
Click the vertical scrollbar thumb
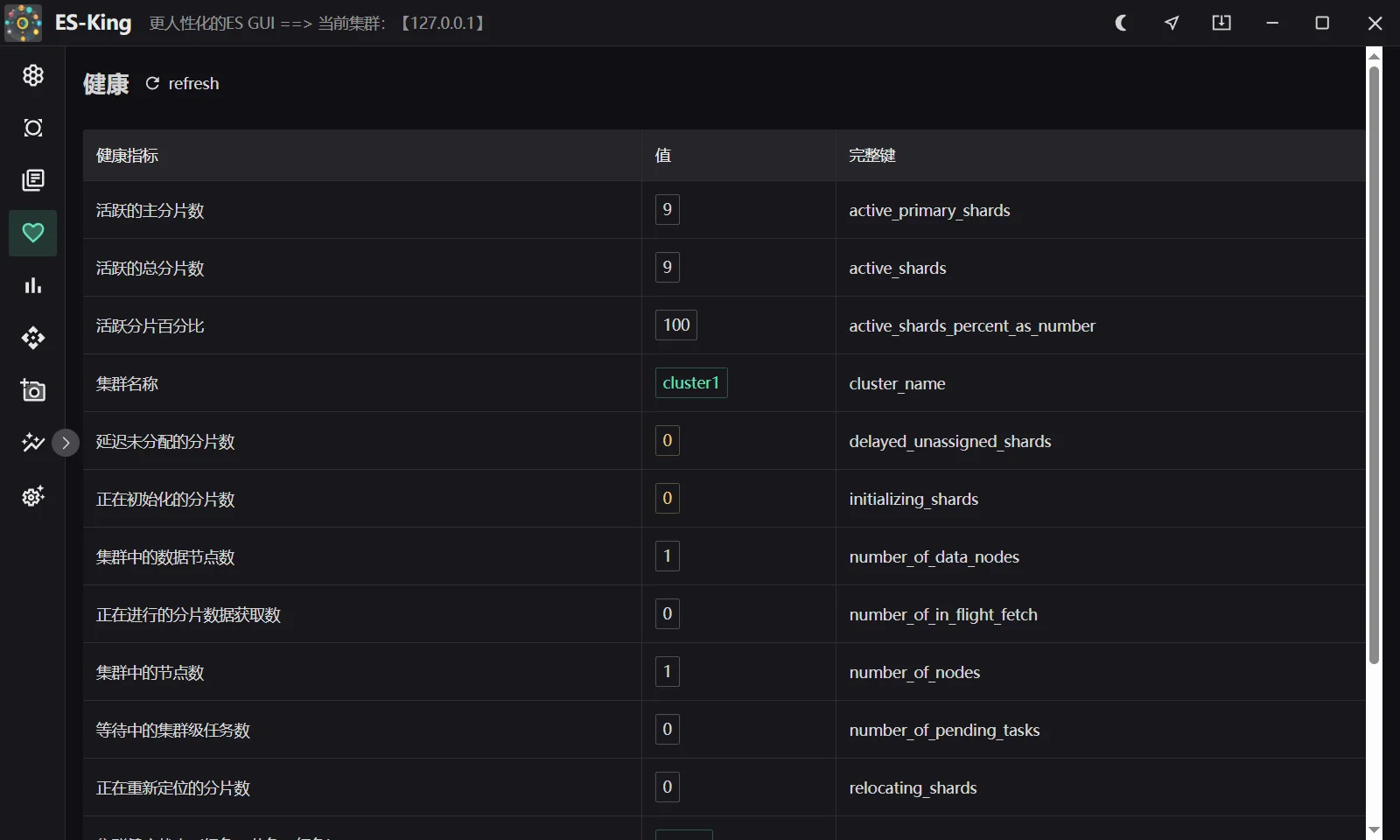(x=1374, y=364)
